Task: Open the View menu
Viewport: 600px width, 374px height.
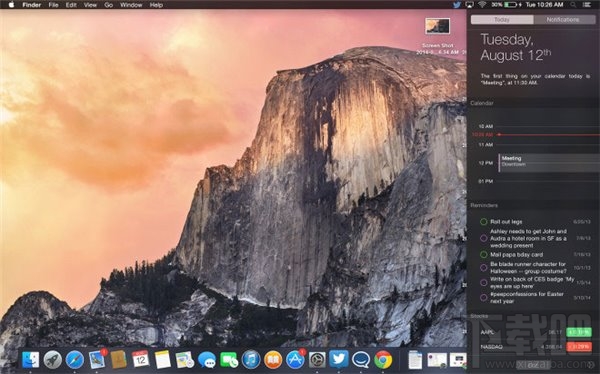Action: click(90, 5)
